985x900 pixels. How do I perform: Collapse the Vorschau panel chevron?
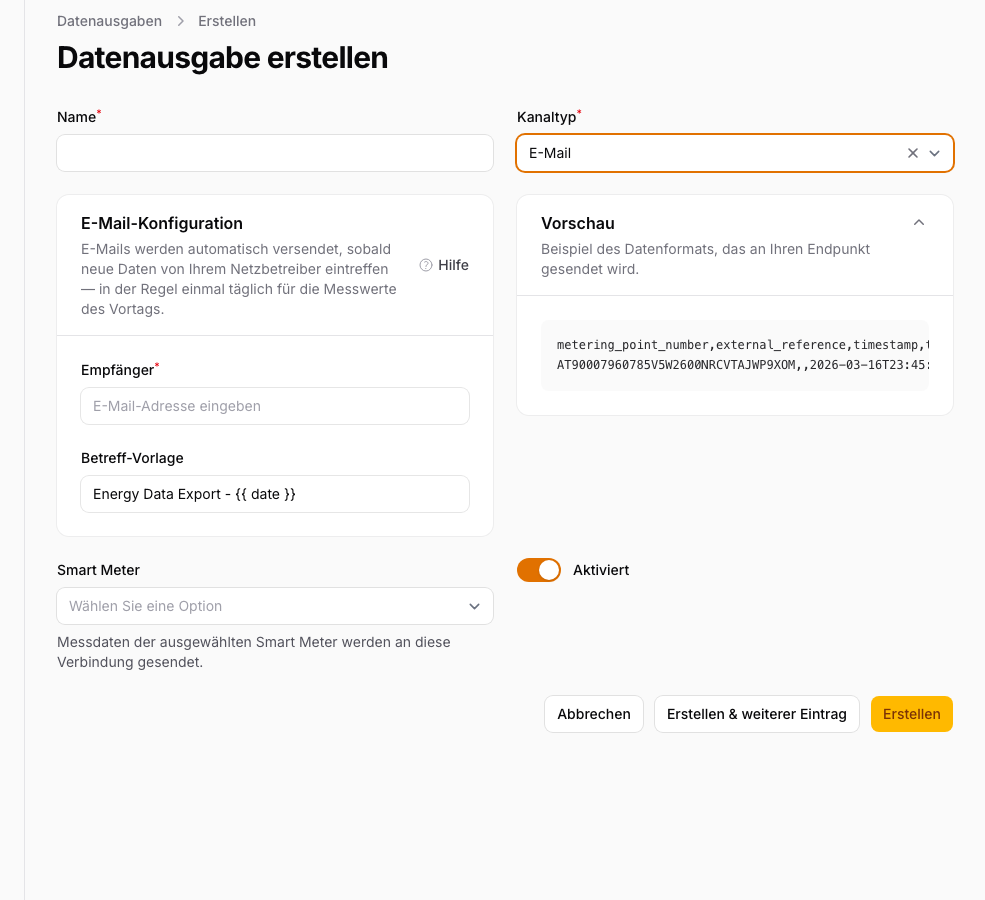pos(918,223)
